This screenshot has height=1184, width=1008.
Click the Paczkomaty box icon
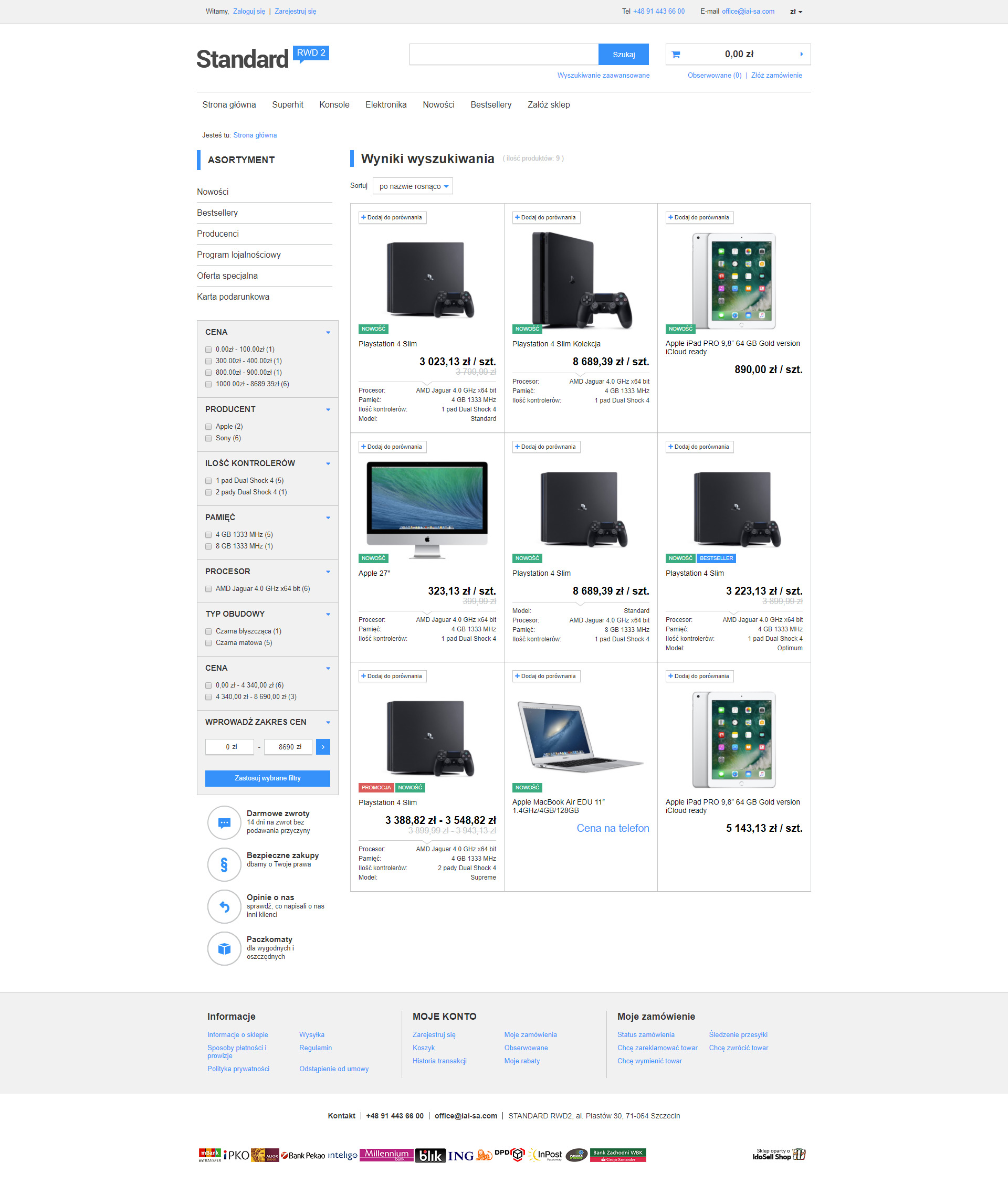[x=224, y=949]
